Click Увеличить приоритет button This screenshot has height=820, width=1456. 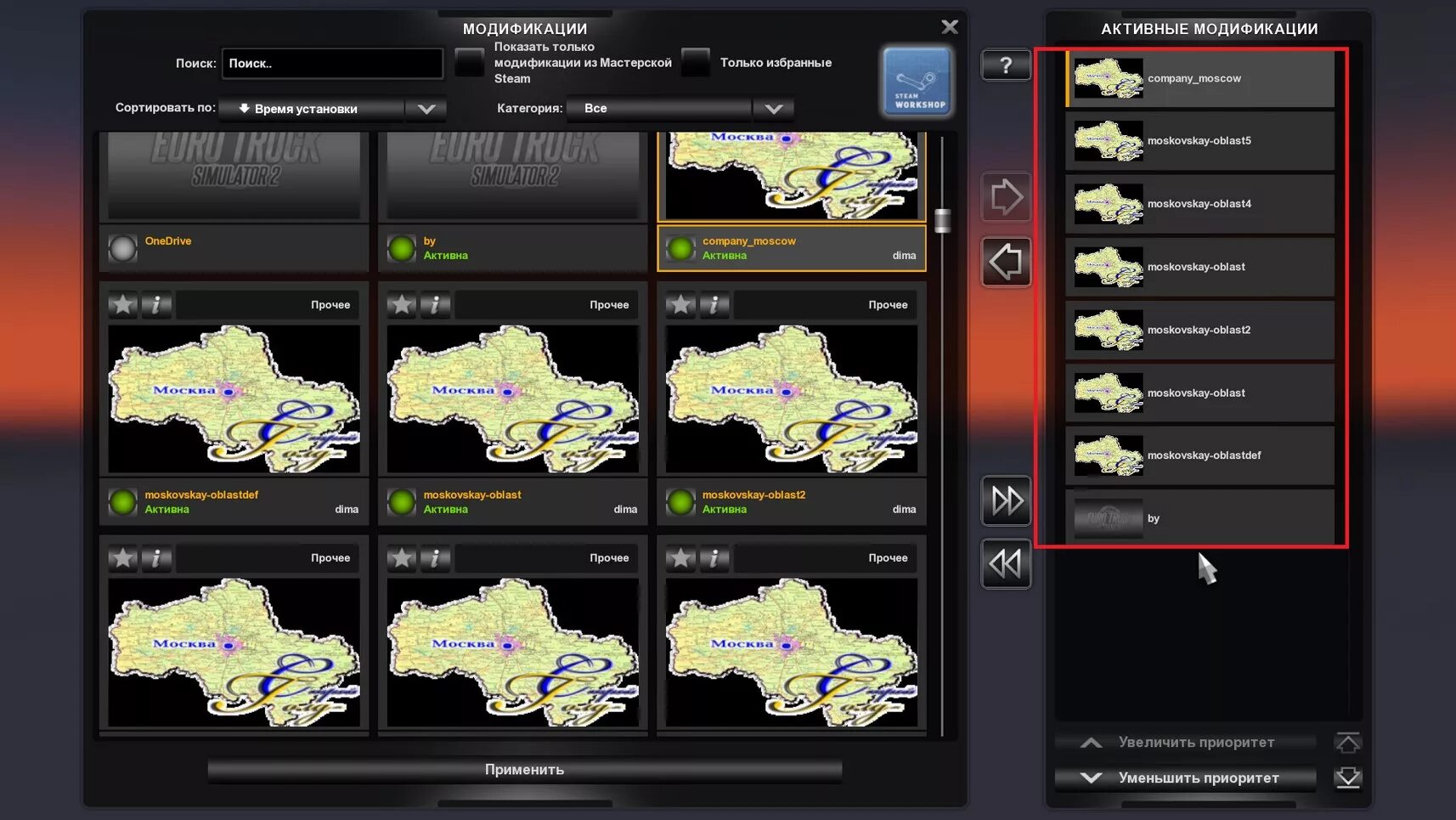tap(1186, 743)
